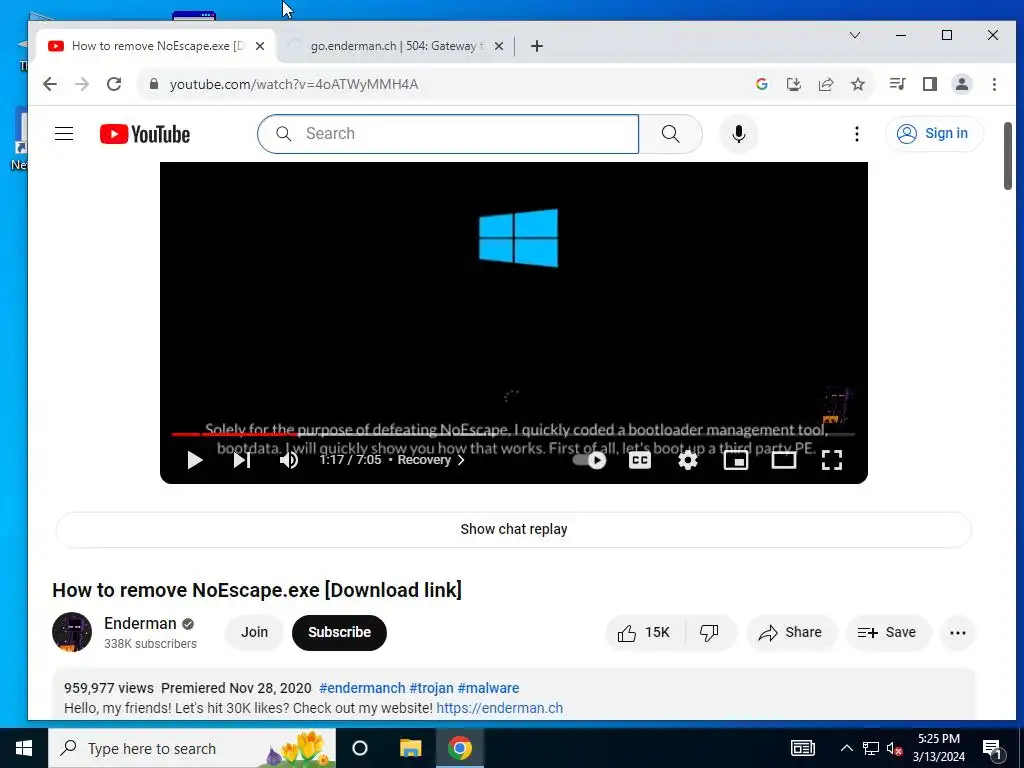Open the Windows Start menu
1024x768 pixels.
point(24,748)
